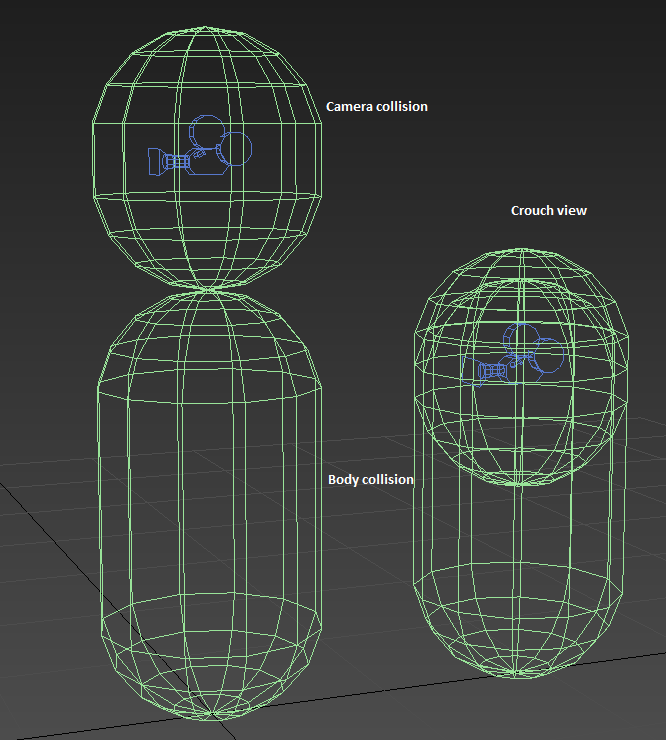
Task: Click the 'Camera collision' text label
Action: point(377,107)
